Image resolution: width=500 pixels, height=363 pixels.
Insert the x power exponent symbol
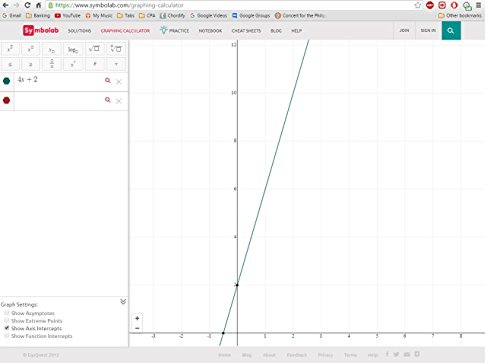pyautogui.click(x=31, y=49)
